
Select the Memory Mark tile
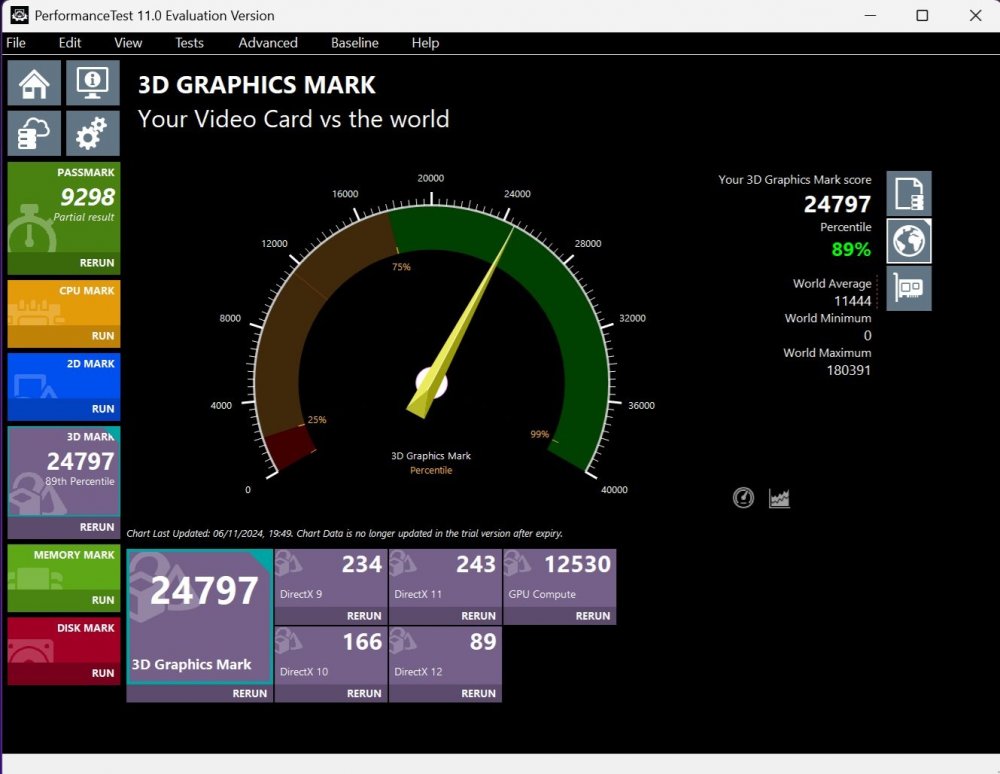(x=64, y=567)
